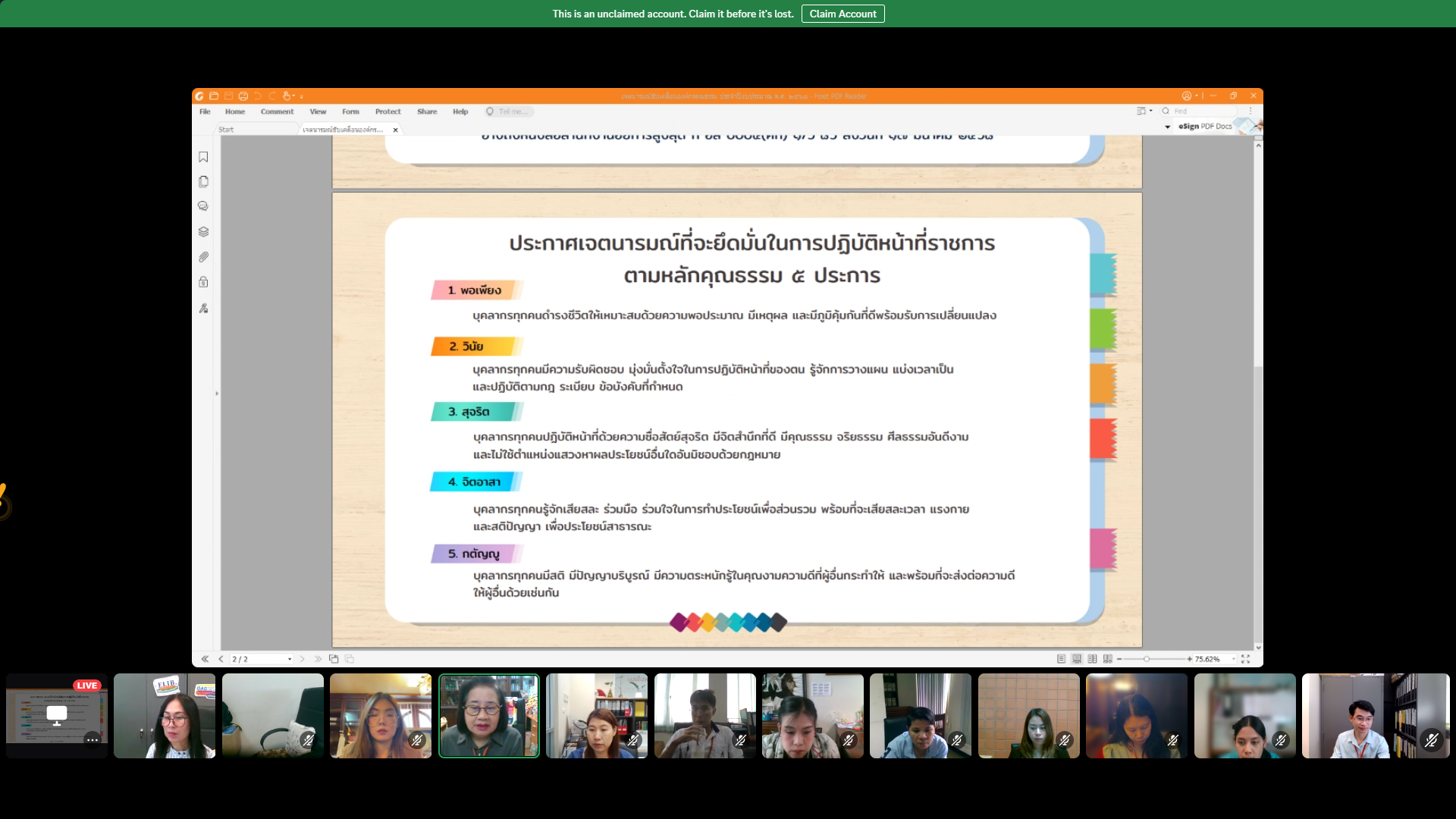Click the Print icon in quick toolbar
This screenshot has width=1456, height=819.
point(243,96)
